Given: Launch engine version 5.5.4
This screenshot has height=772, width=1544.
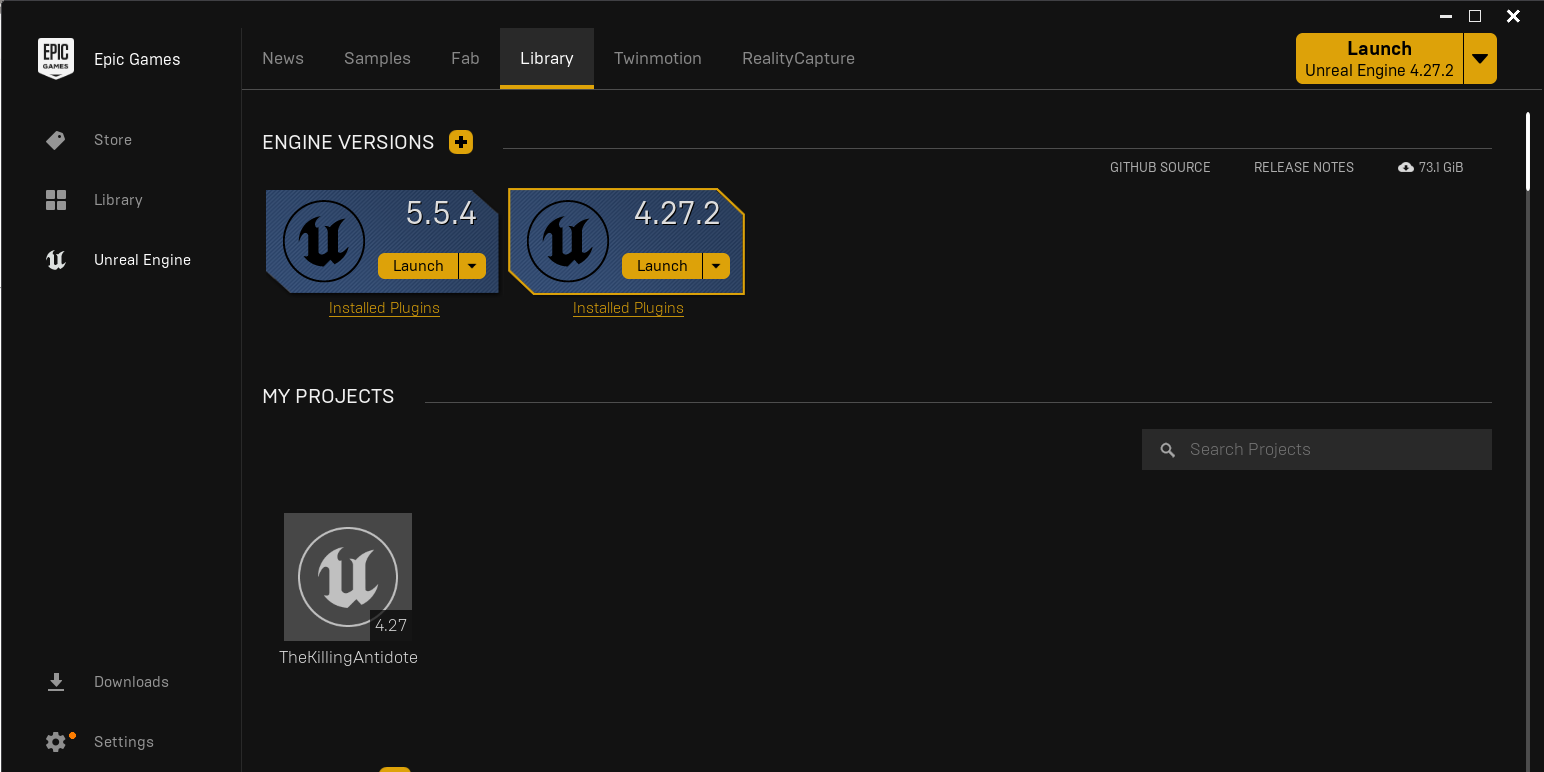Looking at the screenshot, I should [x=418, y=266].
